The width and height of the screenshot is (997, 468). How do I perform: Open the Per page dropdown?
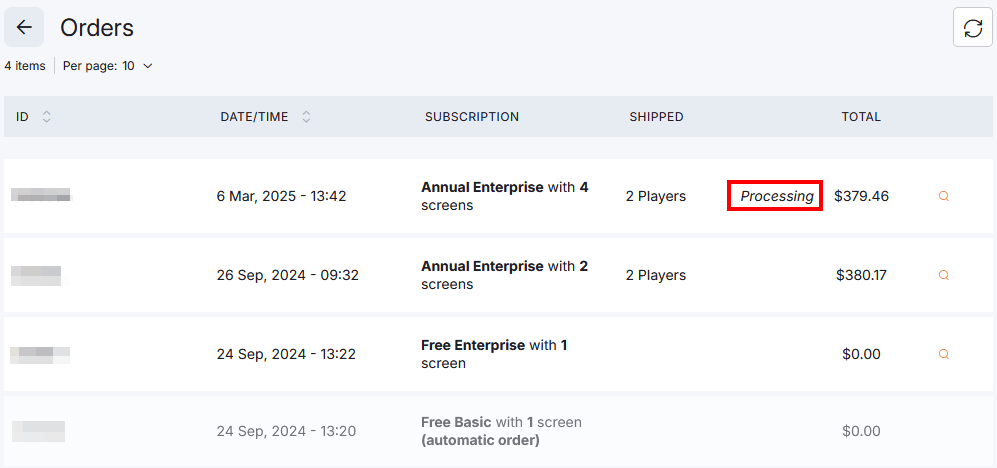pyautogui.click(x=108, y=66)
